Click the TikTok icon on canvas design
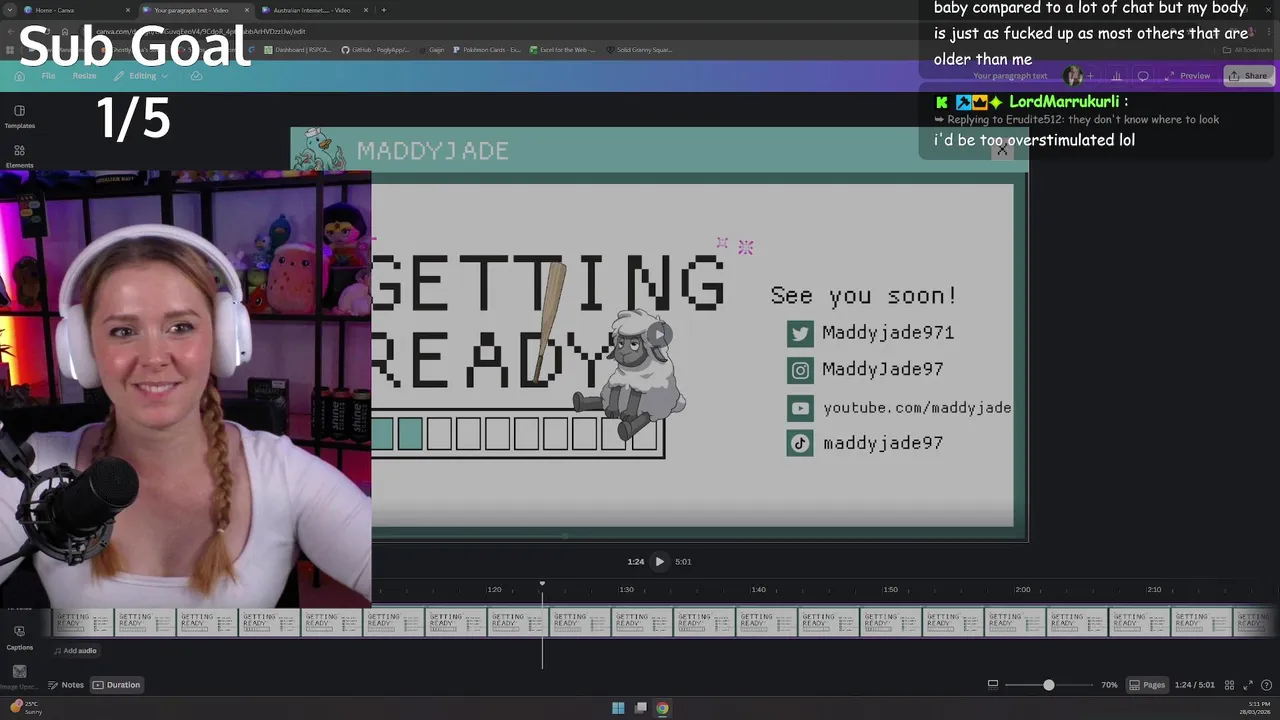This screenshot has height=720, width=1280. (800, 443)
